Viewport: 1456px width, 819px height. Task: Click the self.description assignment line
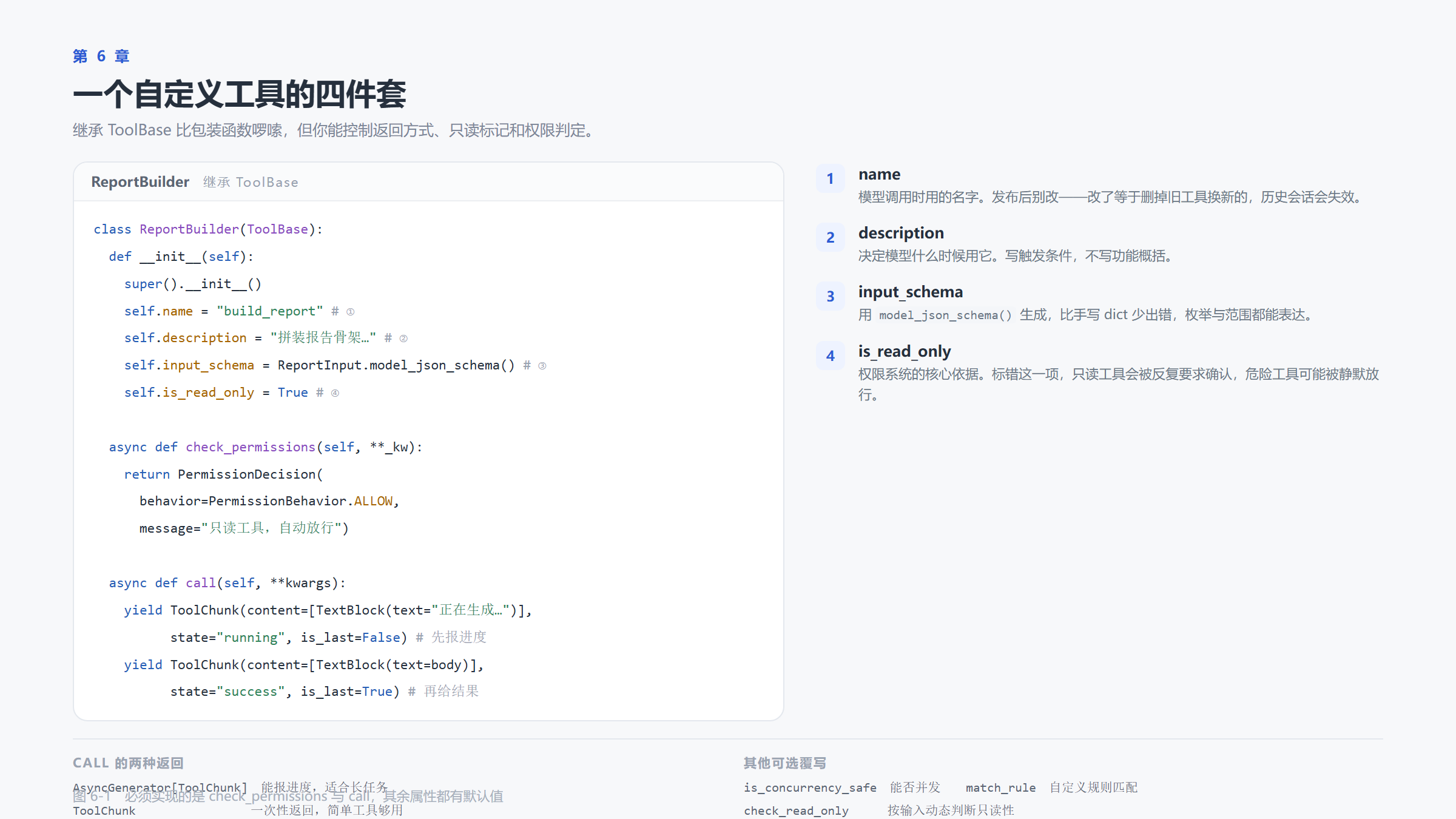pos(266,338)
